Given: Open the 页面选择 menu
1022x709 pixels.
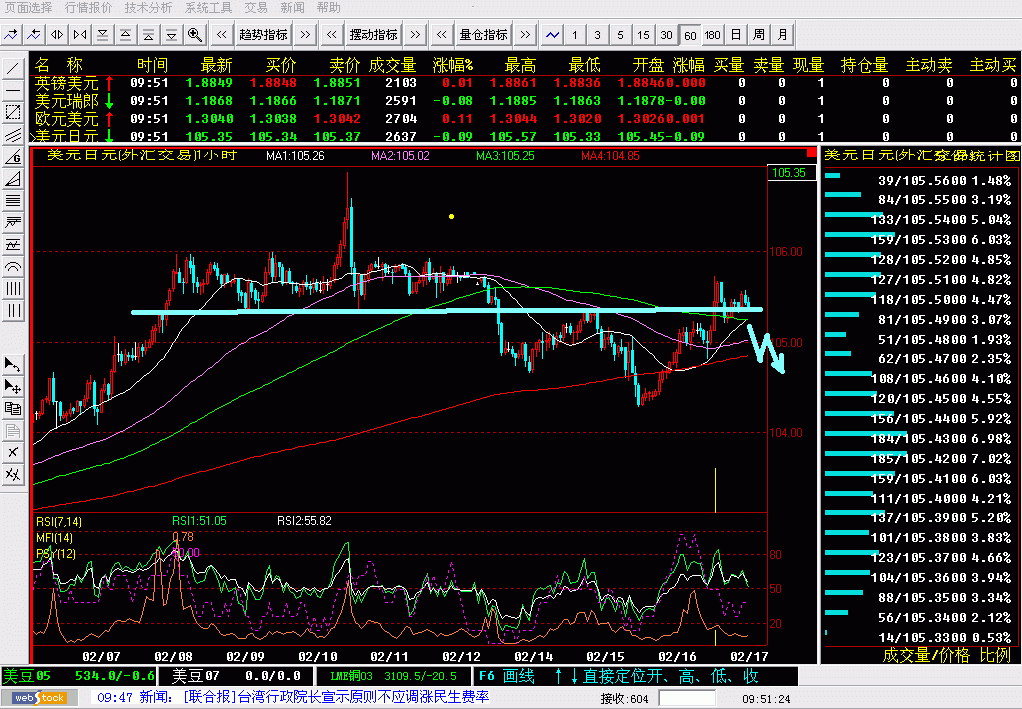Looking at the screenshot, I should coord(28,8).
